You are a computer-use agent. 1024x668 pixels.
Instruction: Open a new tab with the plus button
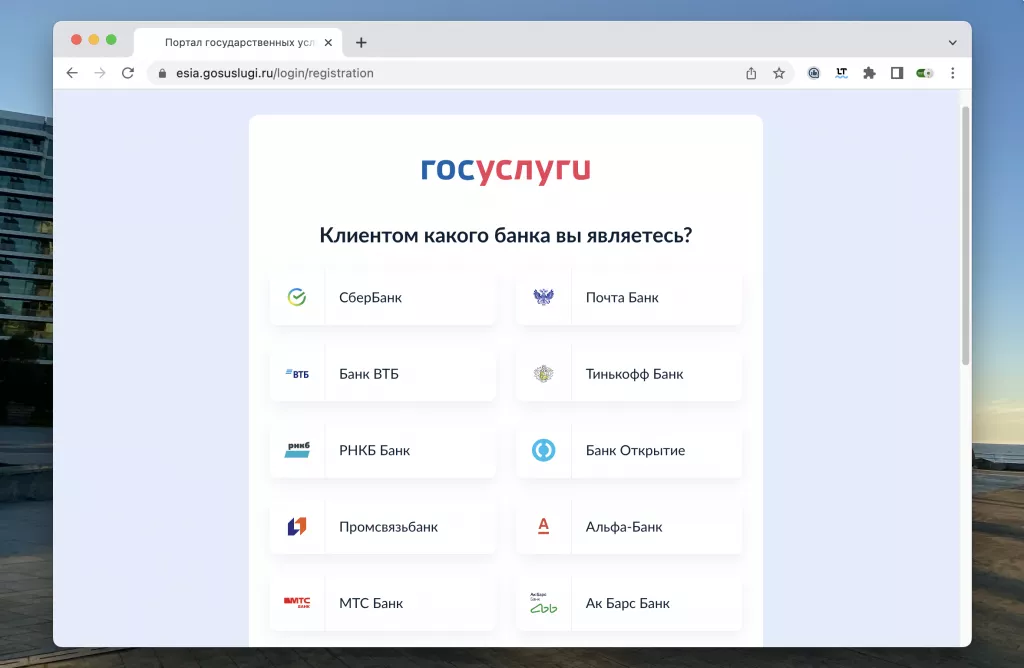tap(361, 42)
